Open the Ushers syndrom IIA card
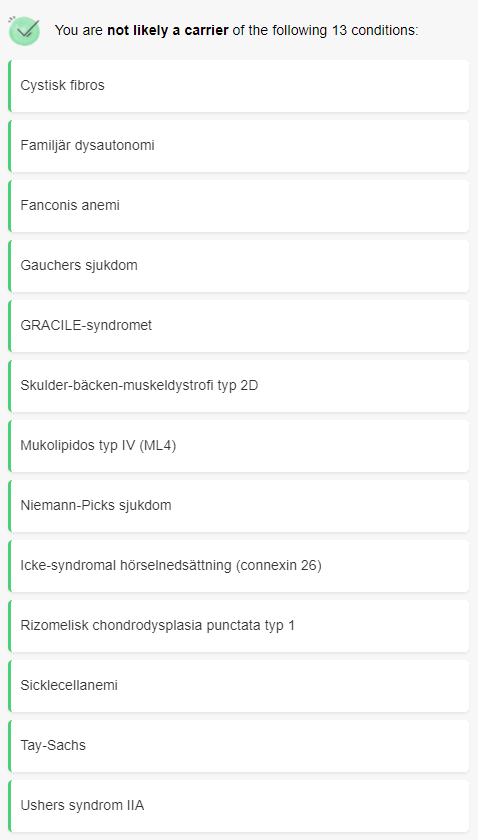This screenshot has height=840, width=478. coord(239,806)
